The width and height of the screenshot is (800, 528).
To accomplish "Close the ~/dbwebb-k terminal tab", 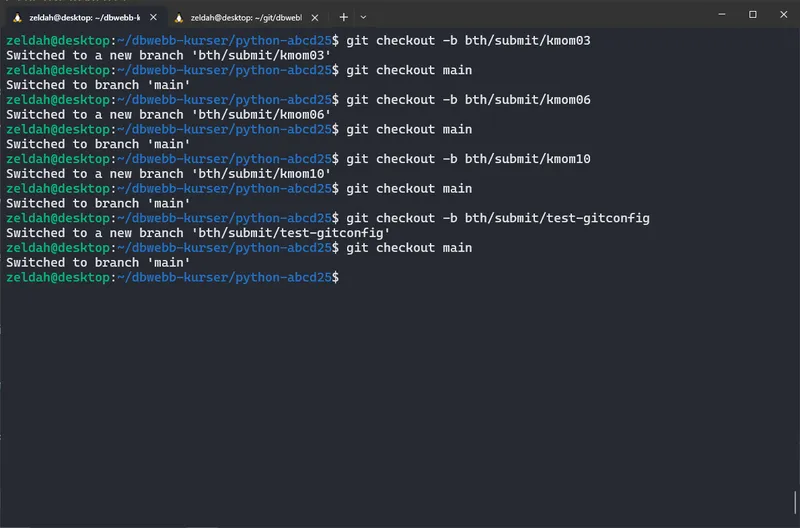I will tap(152, 16).
